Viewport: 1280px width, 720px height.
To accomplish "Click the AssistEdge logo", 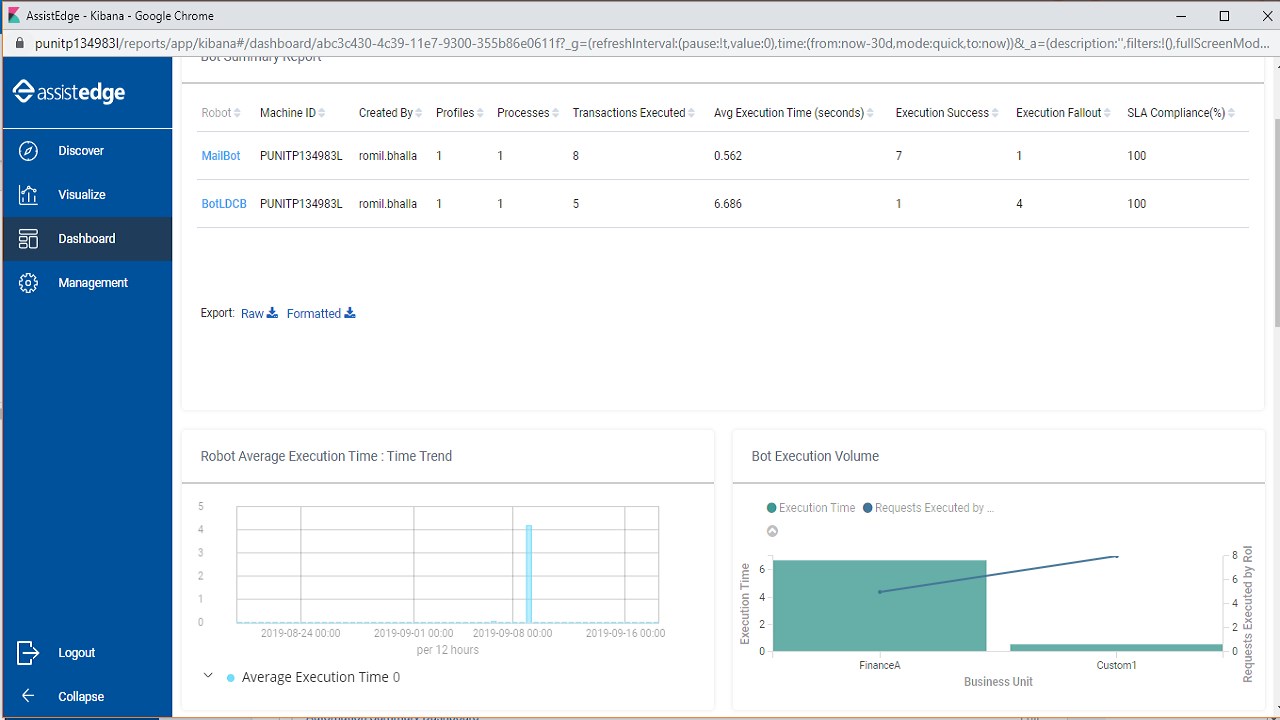I will tap(69, 92).
